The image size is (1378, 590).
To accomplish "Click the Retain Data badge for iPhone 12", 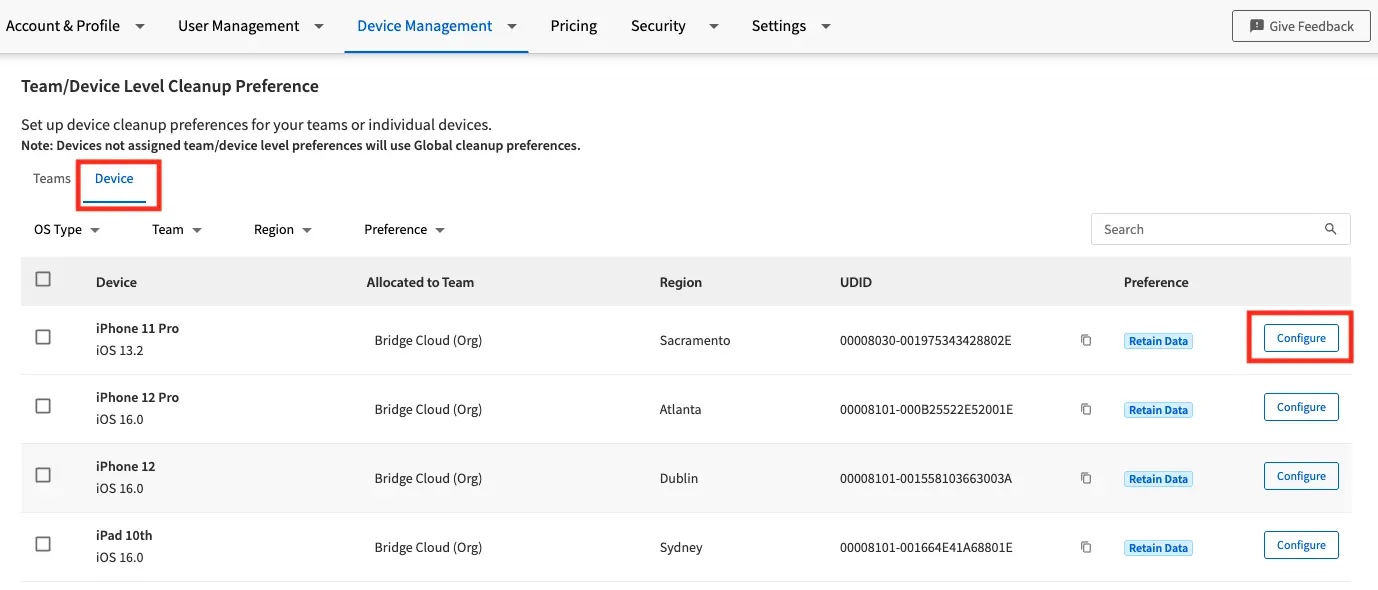I will click(x=1157, y=478).
